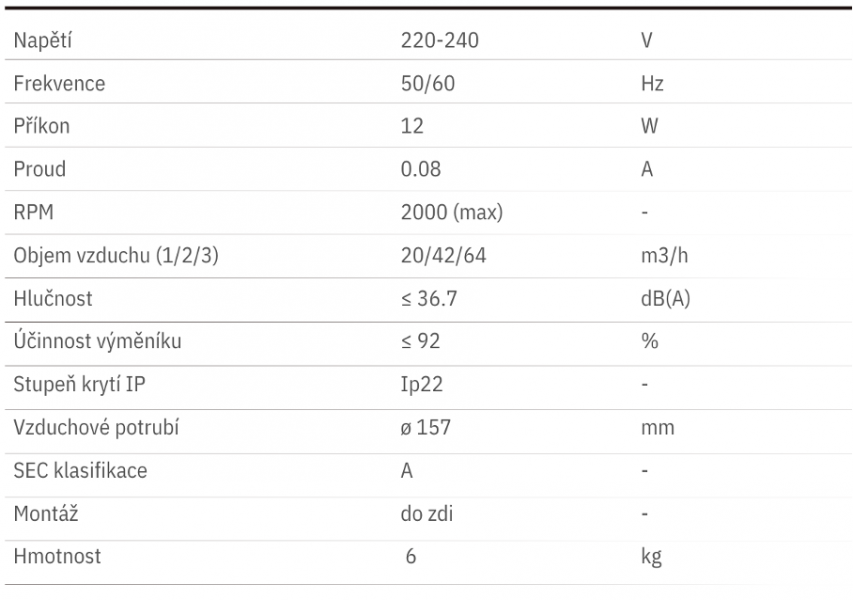
Task: Click the m3/h unit cell
Action: (664, 255)
